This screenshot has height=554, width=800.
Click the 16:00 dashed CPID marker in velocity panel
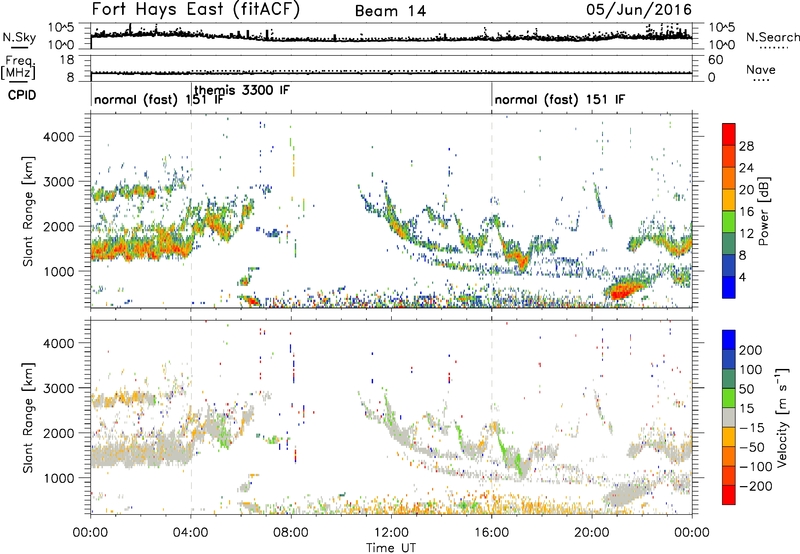[x=492, y=417]
